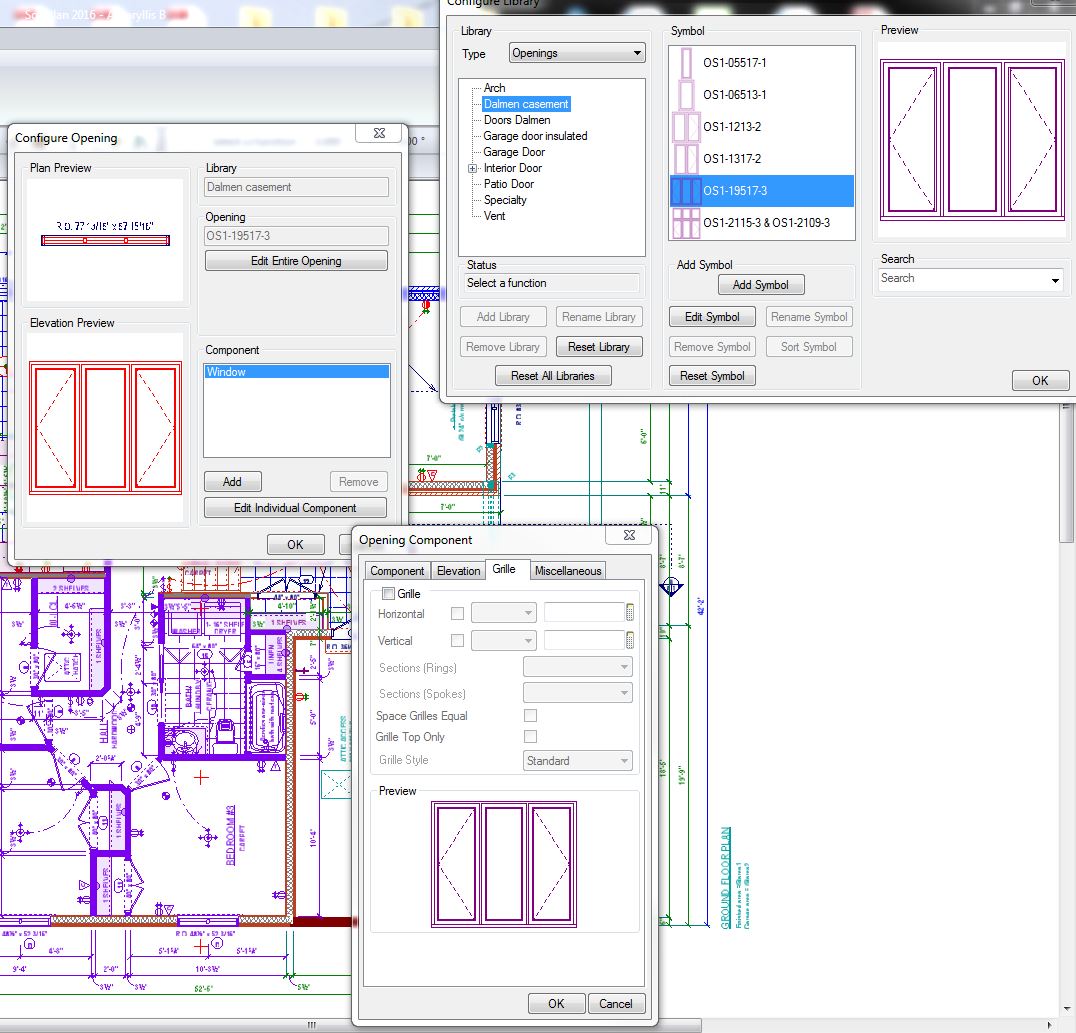Click Add Symbol button
The width and height of the screenshot is (1076, 1033).
click(x=761, y=285)
